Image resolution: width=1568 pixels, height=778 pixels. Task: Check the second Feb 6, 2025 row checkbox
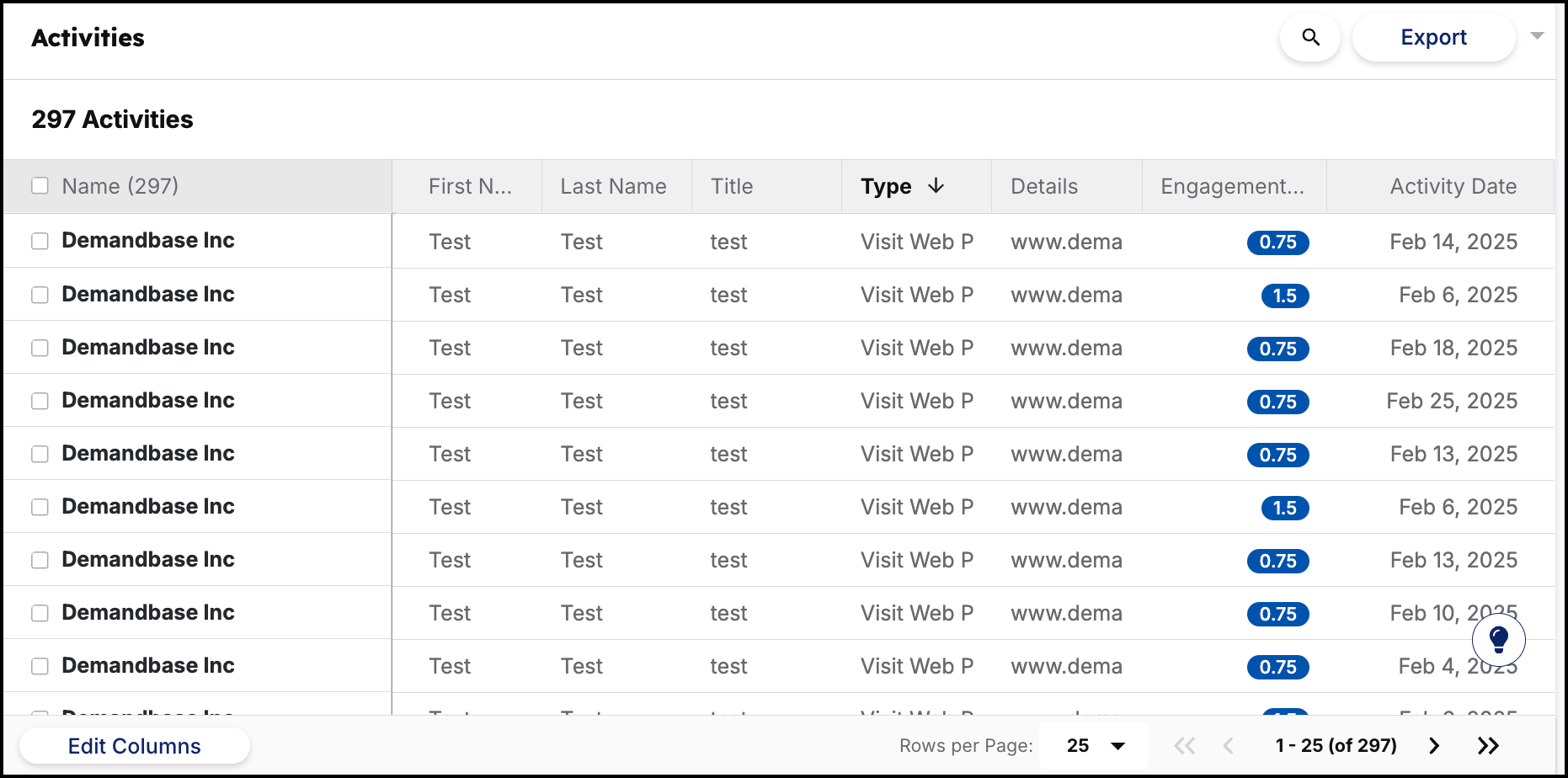(x=40, y=507)
